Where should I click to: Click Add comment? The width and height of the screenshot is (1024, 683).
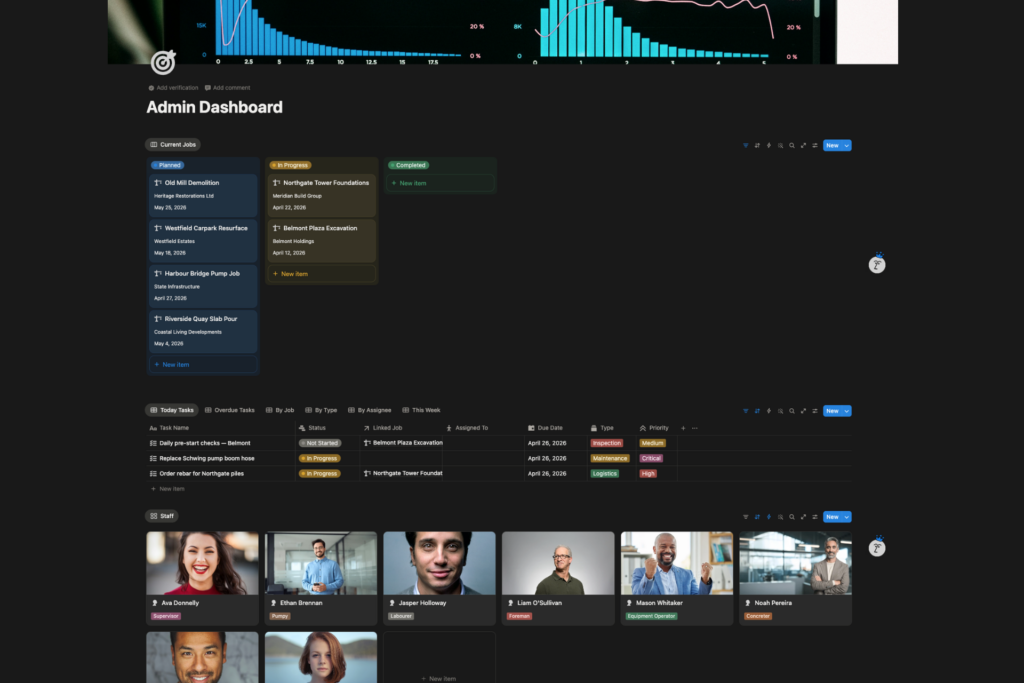pos(227,88)
